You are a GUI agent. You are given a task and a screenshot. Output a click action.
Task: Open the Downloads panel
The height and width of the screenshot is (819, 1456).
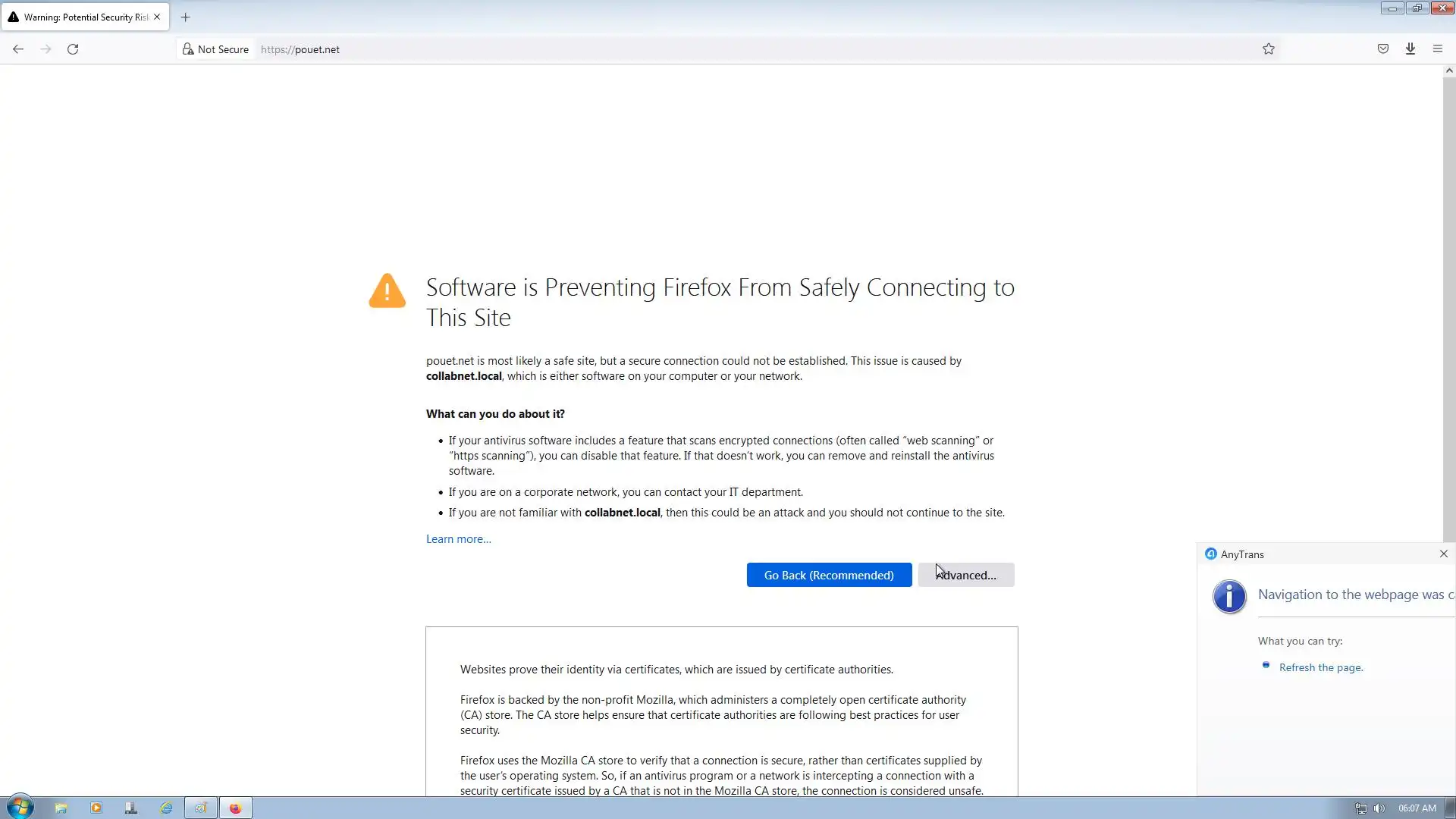coord(1410,49)
